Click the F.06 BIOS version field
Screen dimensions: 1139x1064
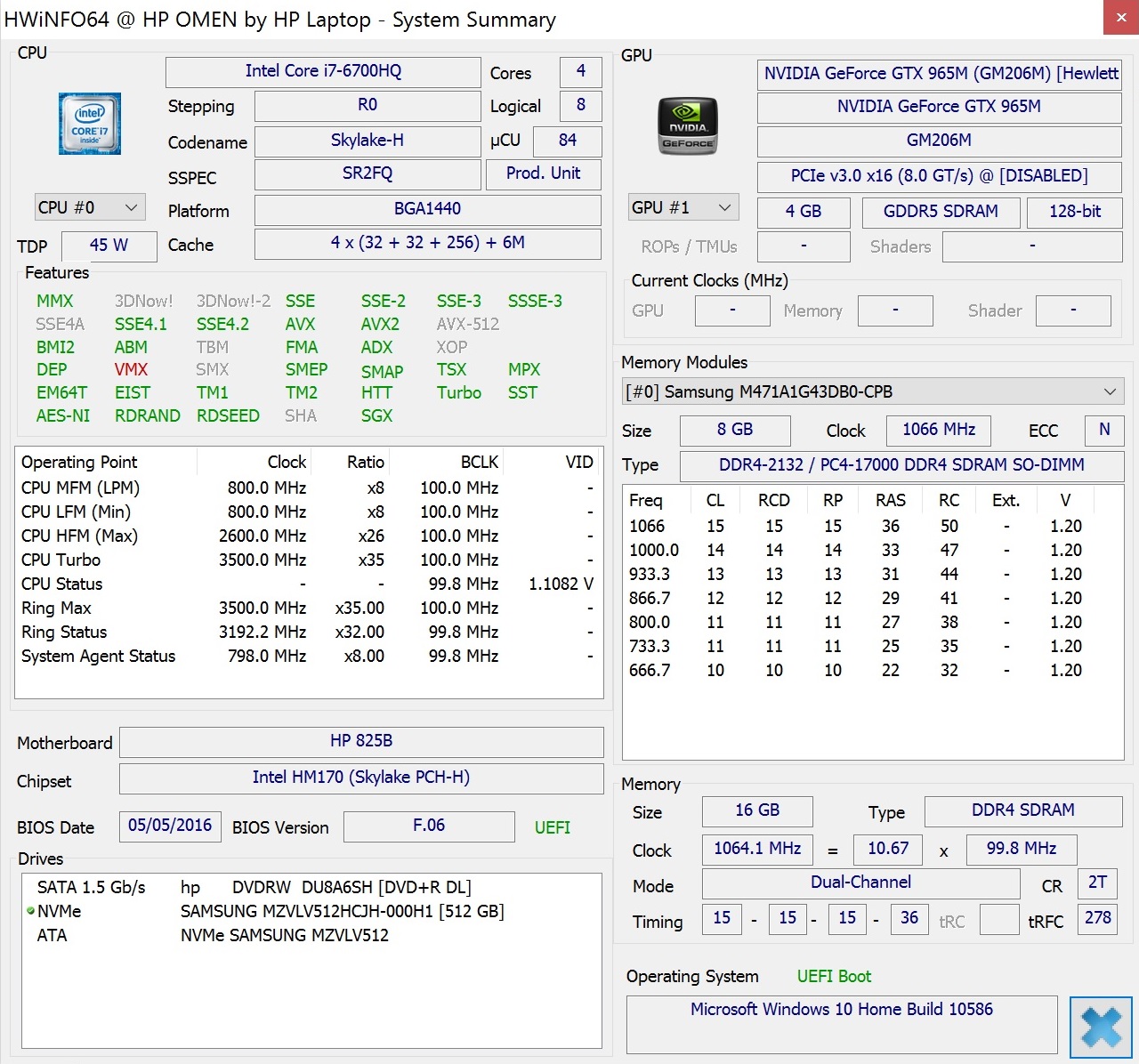tap(429, 826)
